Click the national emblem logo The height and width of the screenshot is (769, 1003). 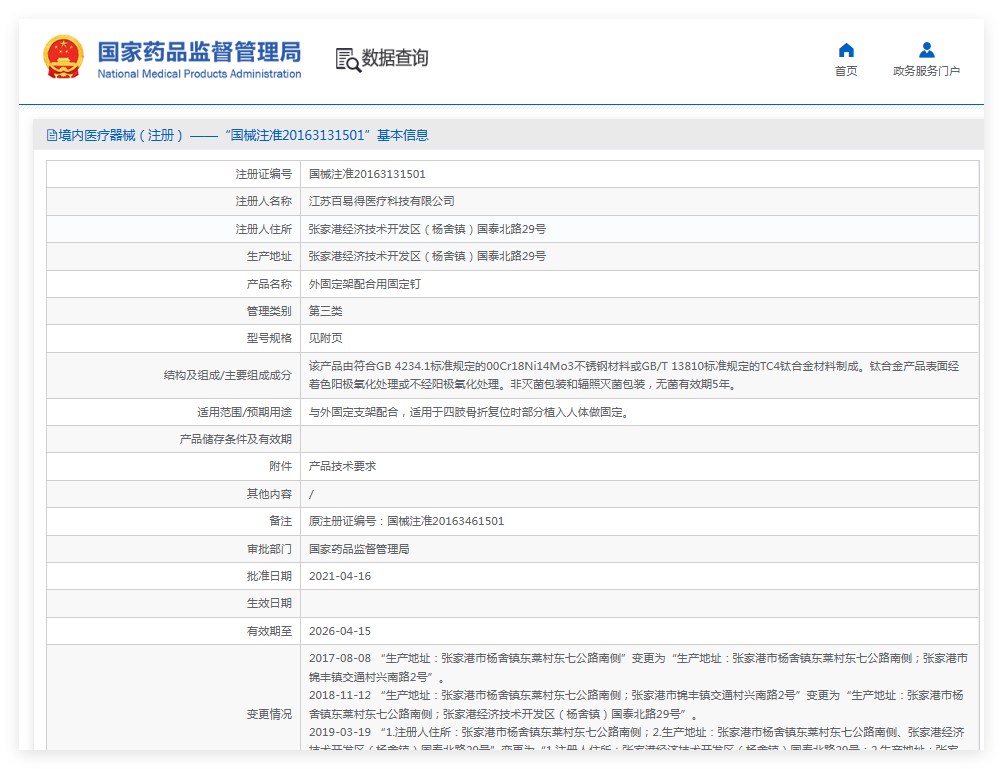click(63, 57)
